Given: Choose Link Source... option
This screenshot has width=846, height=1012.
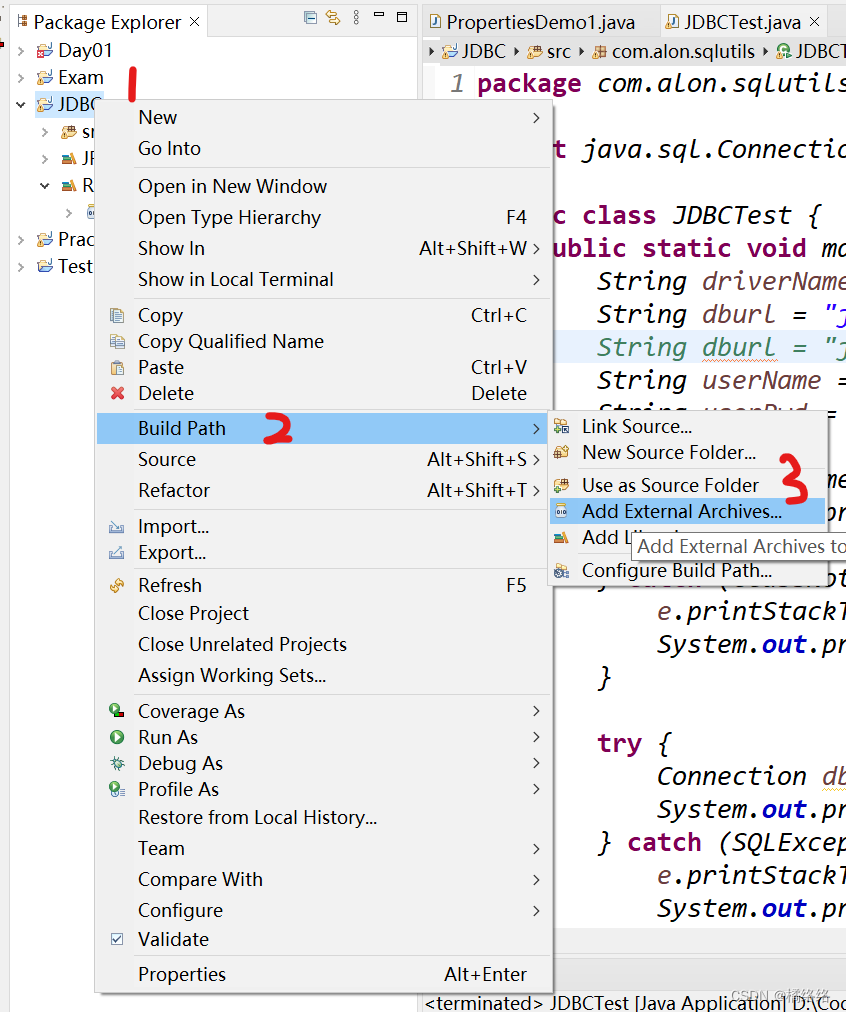Looking at the screenshot, I should pos(687,427).
